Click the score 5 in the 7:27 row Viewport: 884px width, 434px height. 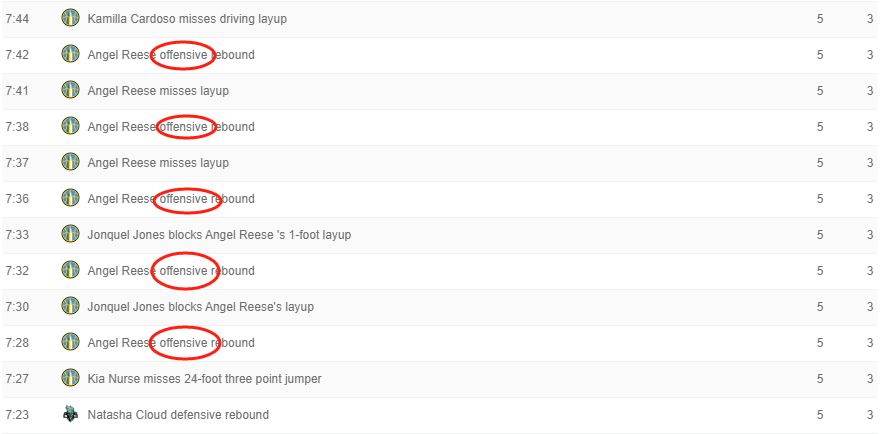[x=820, y=379]
